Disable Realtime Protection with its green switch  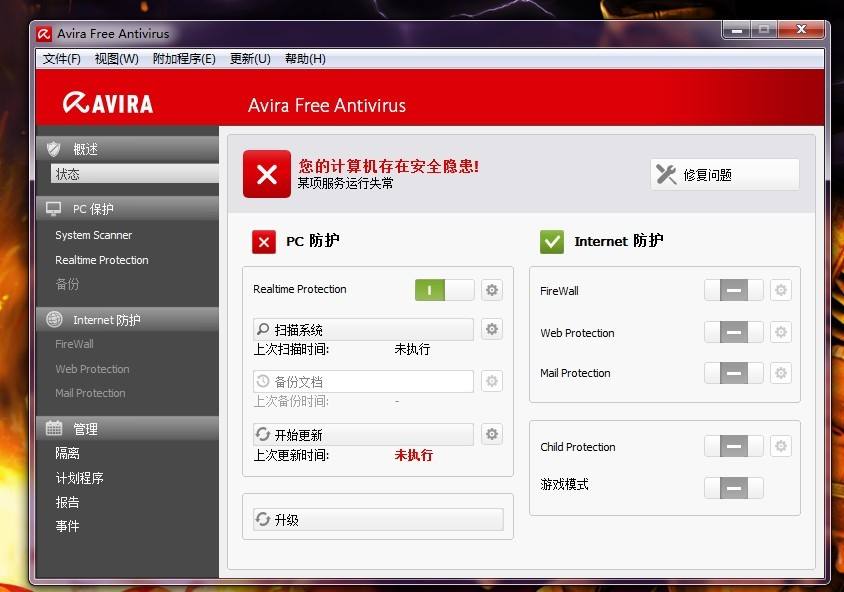tap(430, 289)
